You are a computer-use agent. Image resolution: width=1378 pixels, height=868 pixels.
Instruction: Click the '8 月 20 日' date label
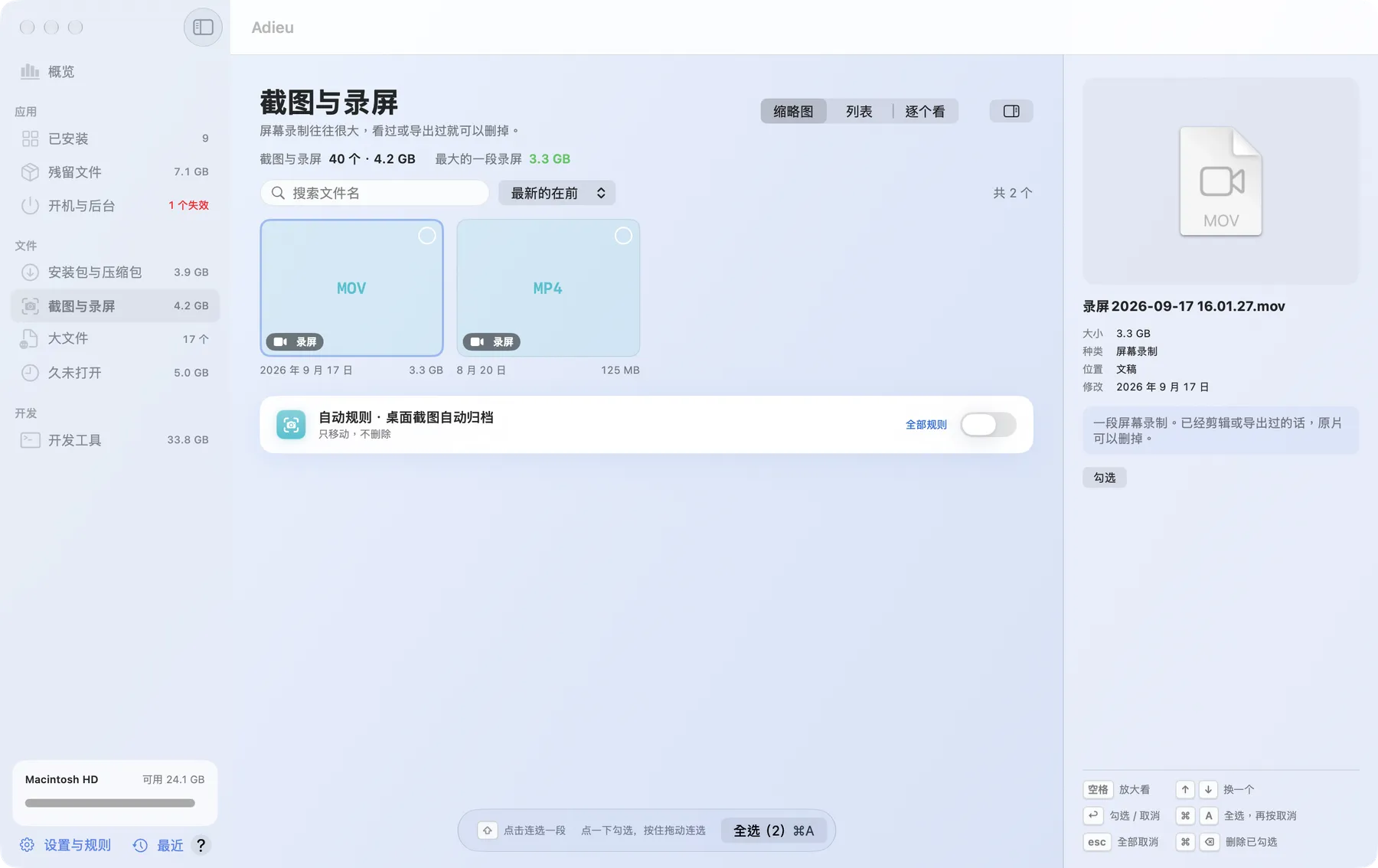(482, 370)
